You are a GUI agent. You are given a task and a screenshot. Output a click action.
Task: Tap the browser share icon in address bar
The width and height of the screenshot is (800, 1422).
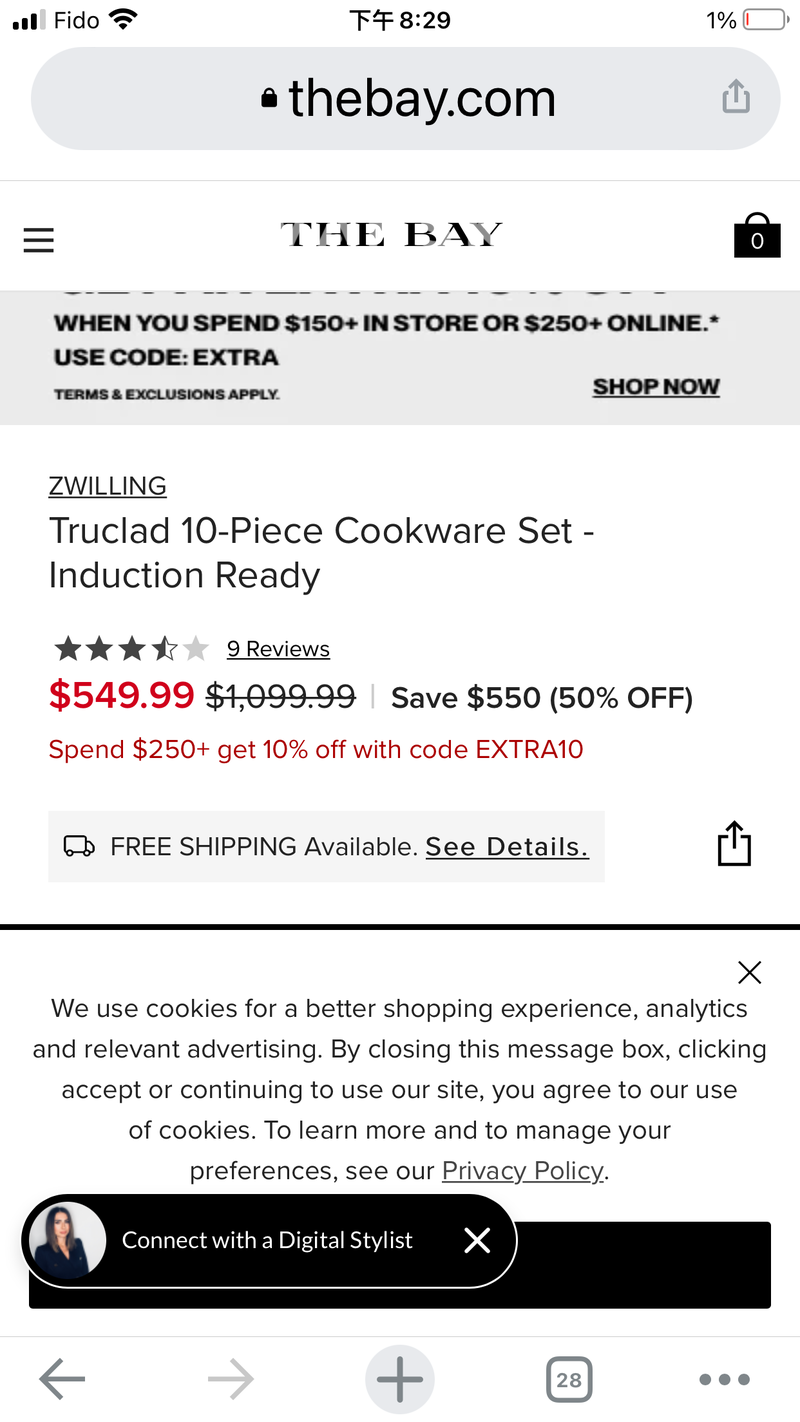pyautogui.click(x=736, y=98)
